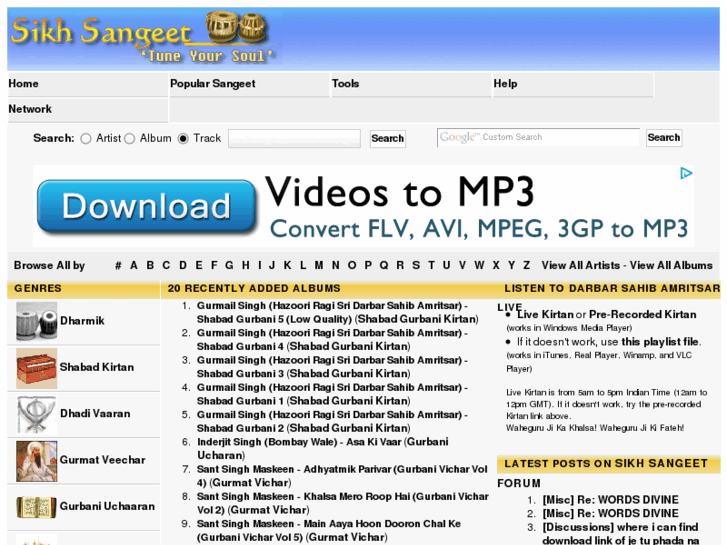The height and width of the screenshot is (545, 727).
Task: Open the Dhadi Vaaran genre link
Action: [x=95, y=414]
